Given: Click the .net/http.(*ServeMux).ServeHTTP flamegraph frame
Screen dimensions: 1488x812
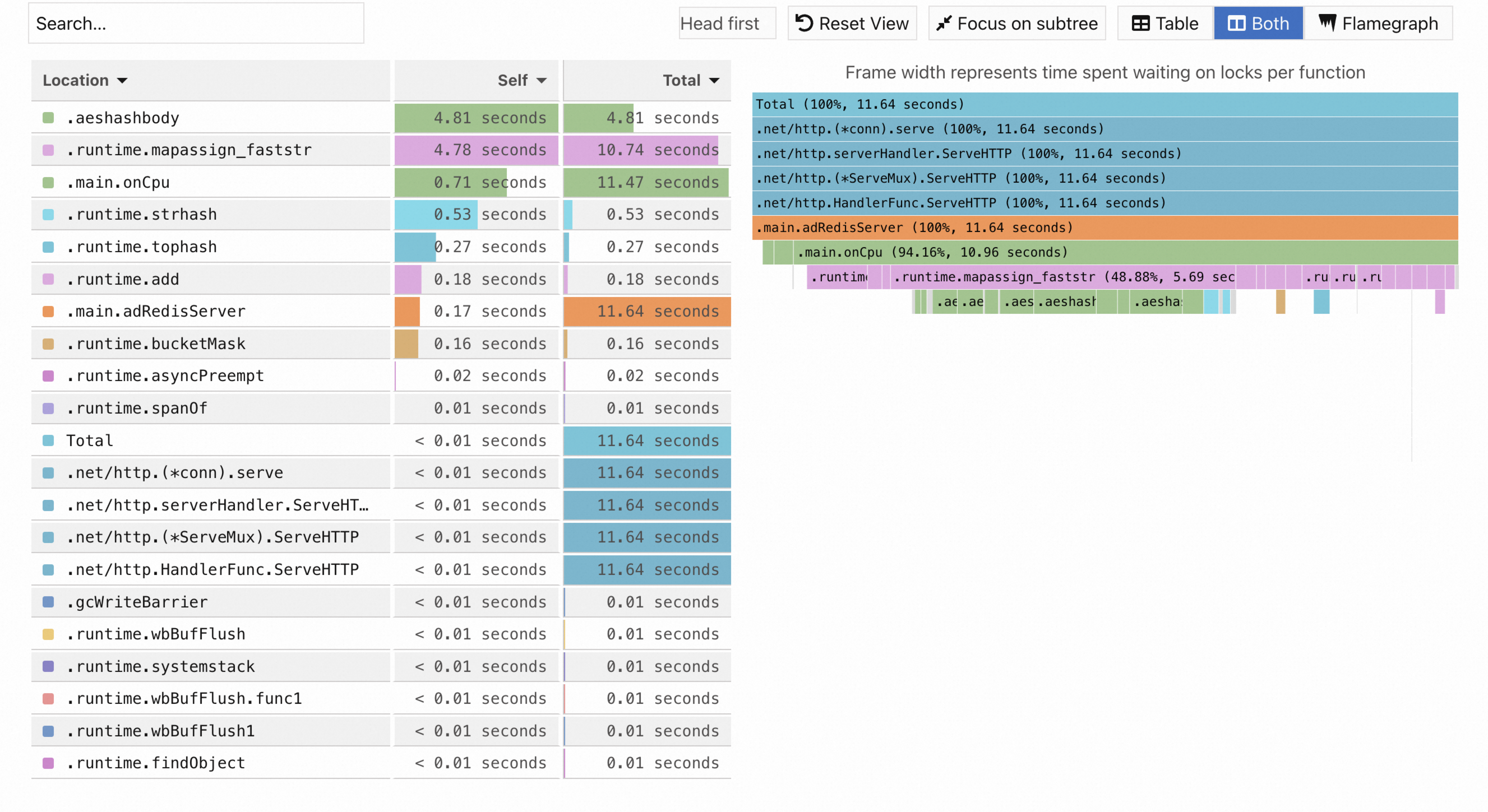Looking at the screenshot, I should [1105, 178].
